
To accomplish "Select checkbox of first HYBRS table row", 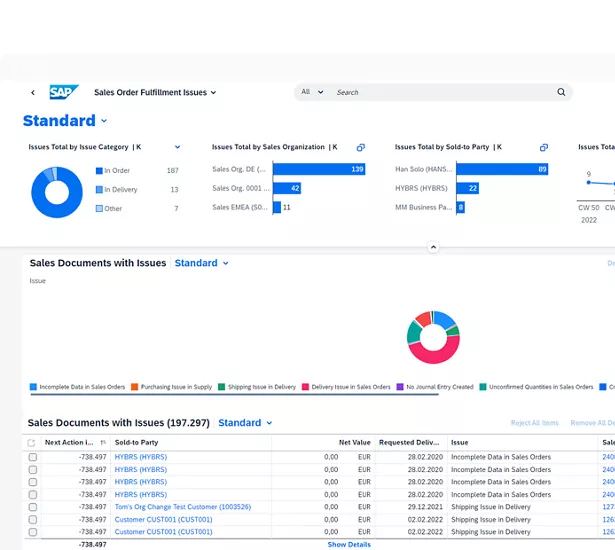I will pos(33,457).
